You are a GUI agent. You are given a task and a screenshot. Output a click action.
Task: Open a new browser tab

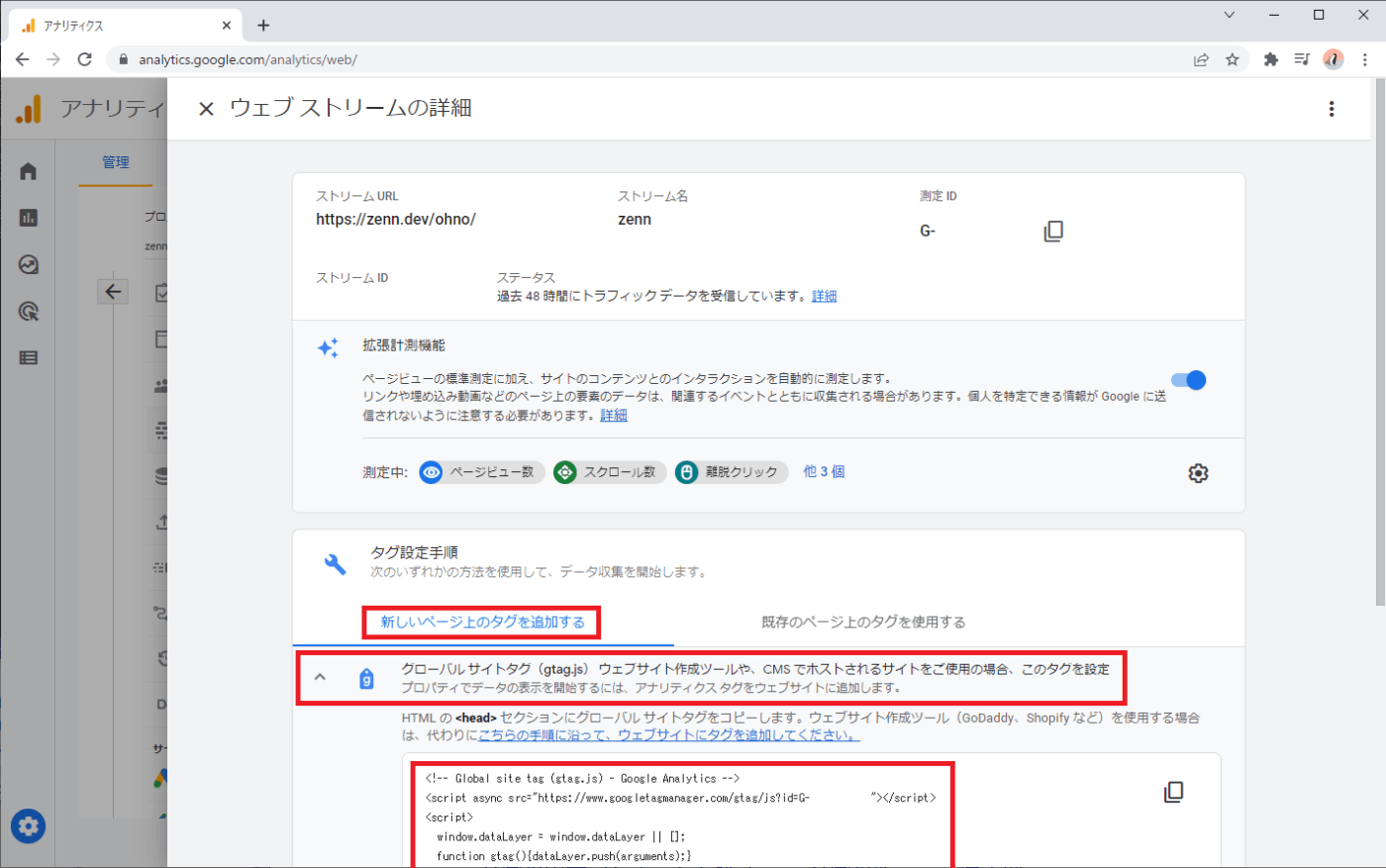point(263,25)
